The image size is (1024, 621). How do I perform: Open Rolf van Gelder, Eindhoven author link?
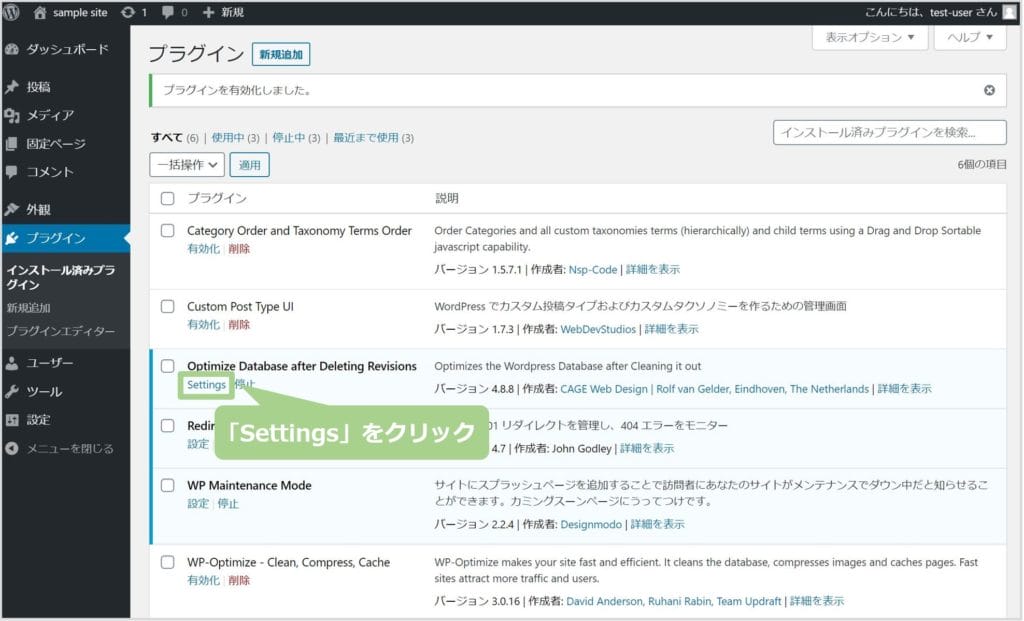(x=762, y=389)
